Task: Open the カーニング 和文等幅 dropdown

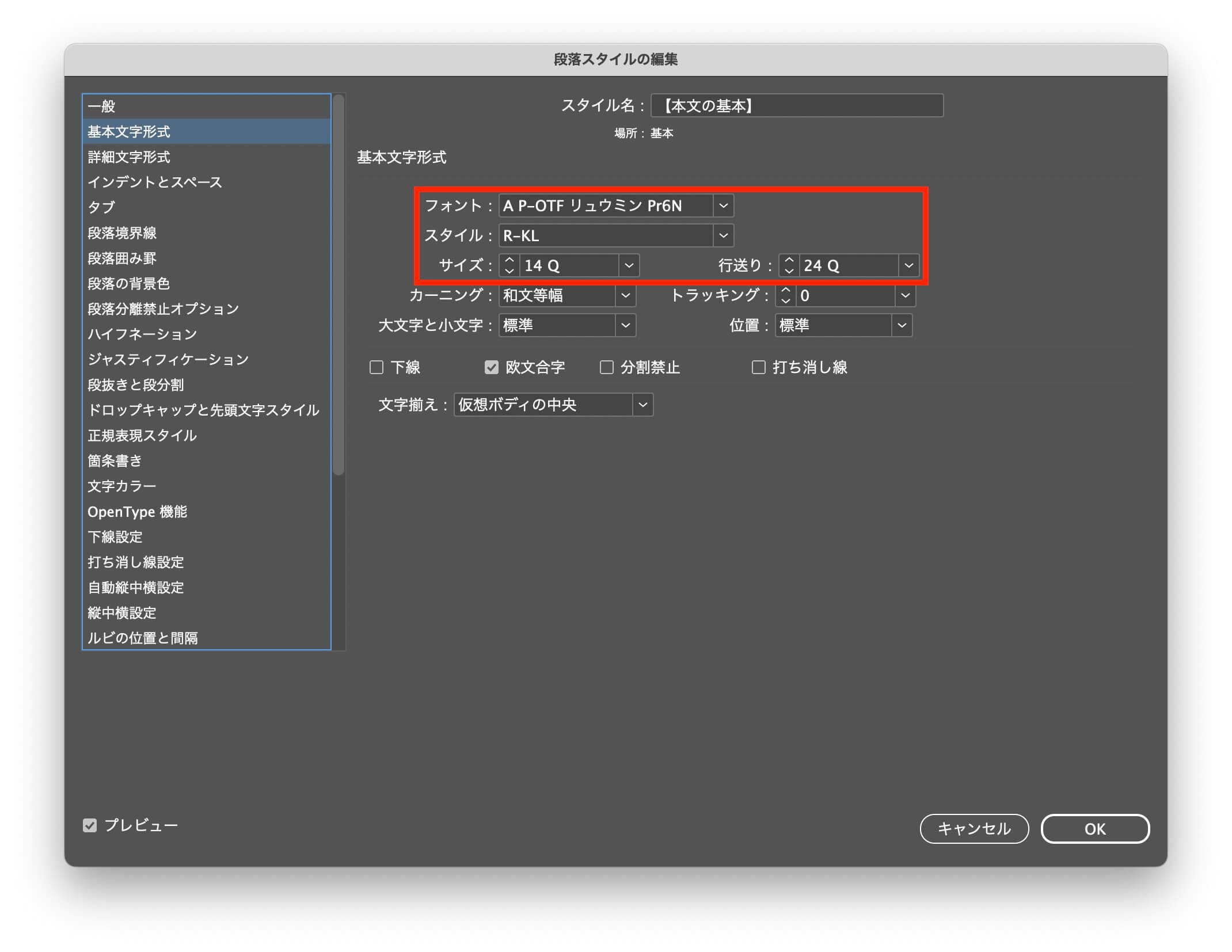Action: coord(625,295)
